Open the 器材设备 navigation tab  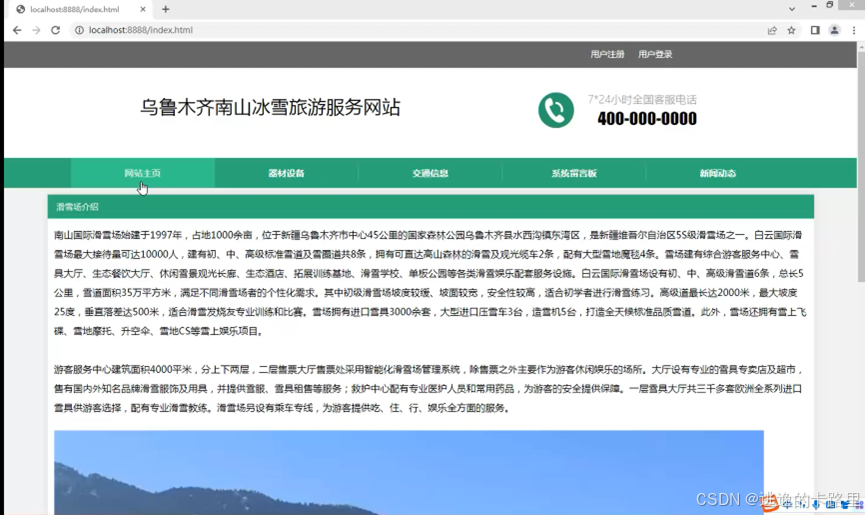point(286,173)
